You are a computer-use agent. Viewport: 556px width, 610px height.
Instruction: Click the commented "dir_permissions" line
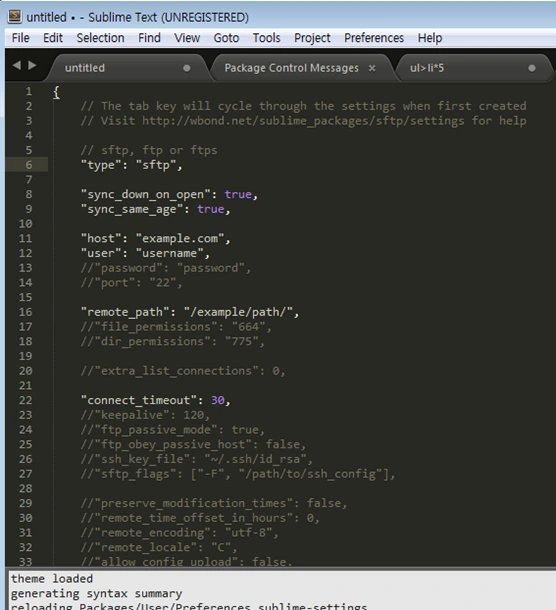[173, 342]
